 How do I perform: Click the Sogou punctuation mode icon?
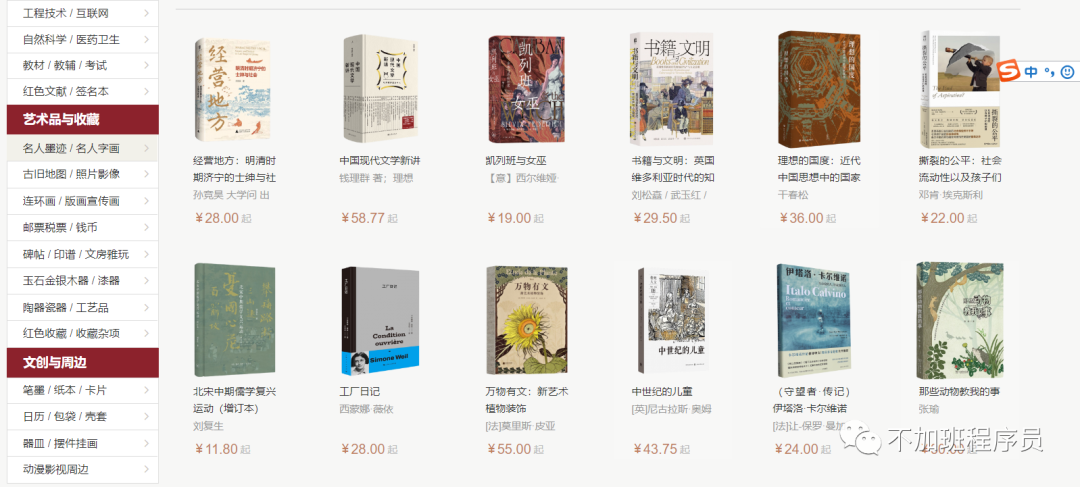coord(1049,73)
